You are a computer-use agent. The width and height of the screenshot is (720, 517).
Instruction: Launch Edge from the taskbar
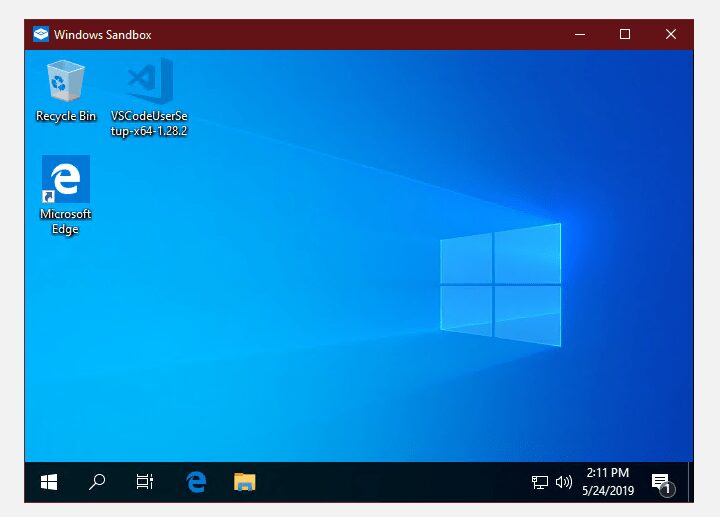tap(196, 482)
